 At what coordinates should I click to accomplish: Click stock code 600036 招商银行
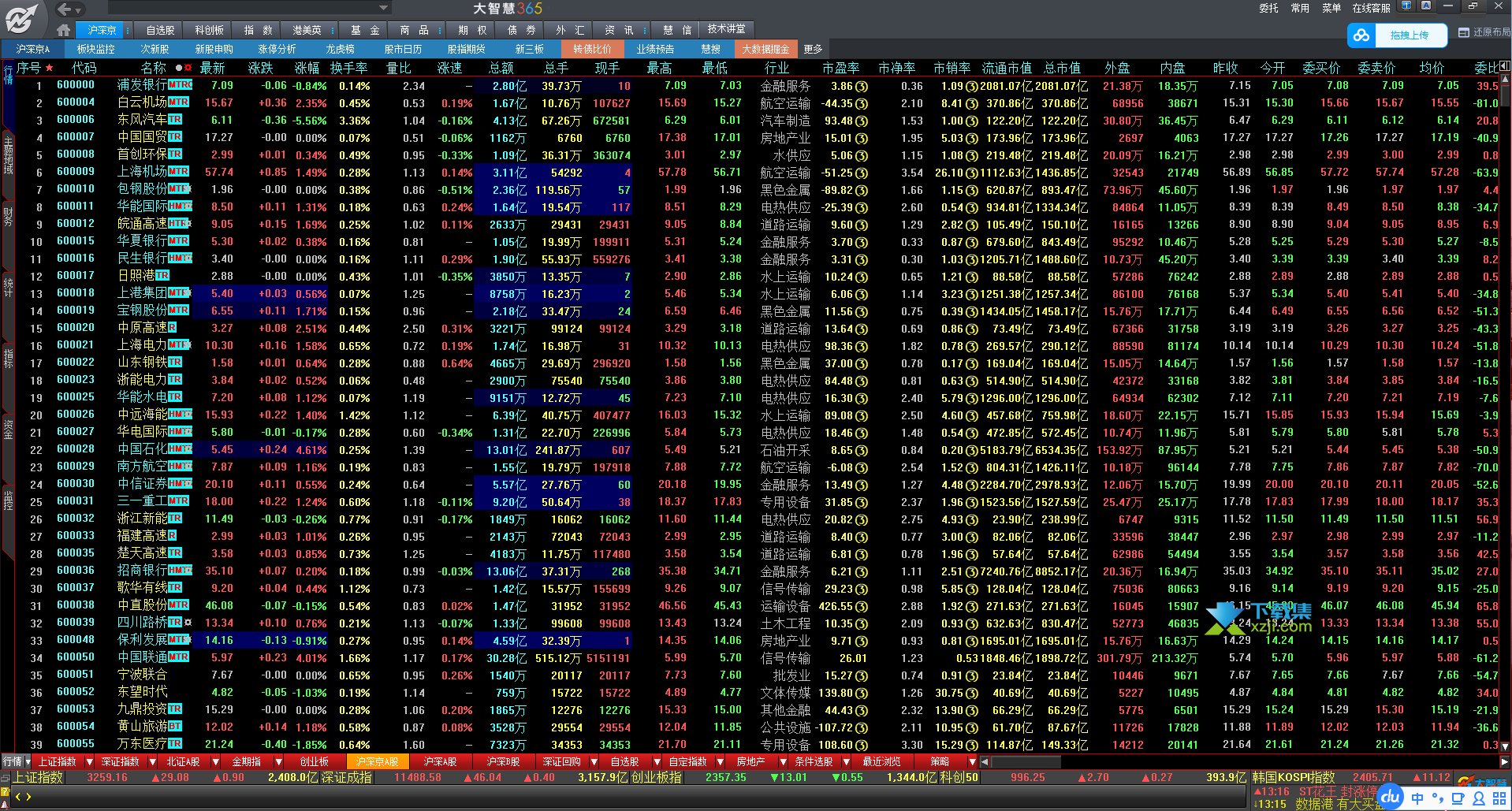(x=76, y=570)
